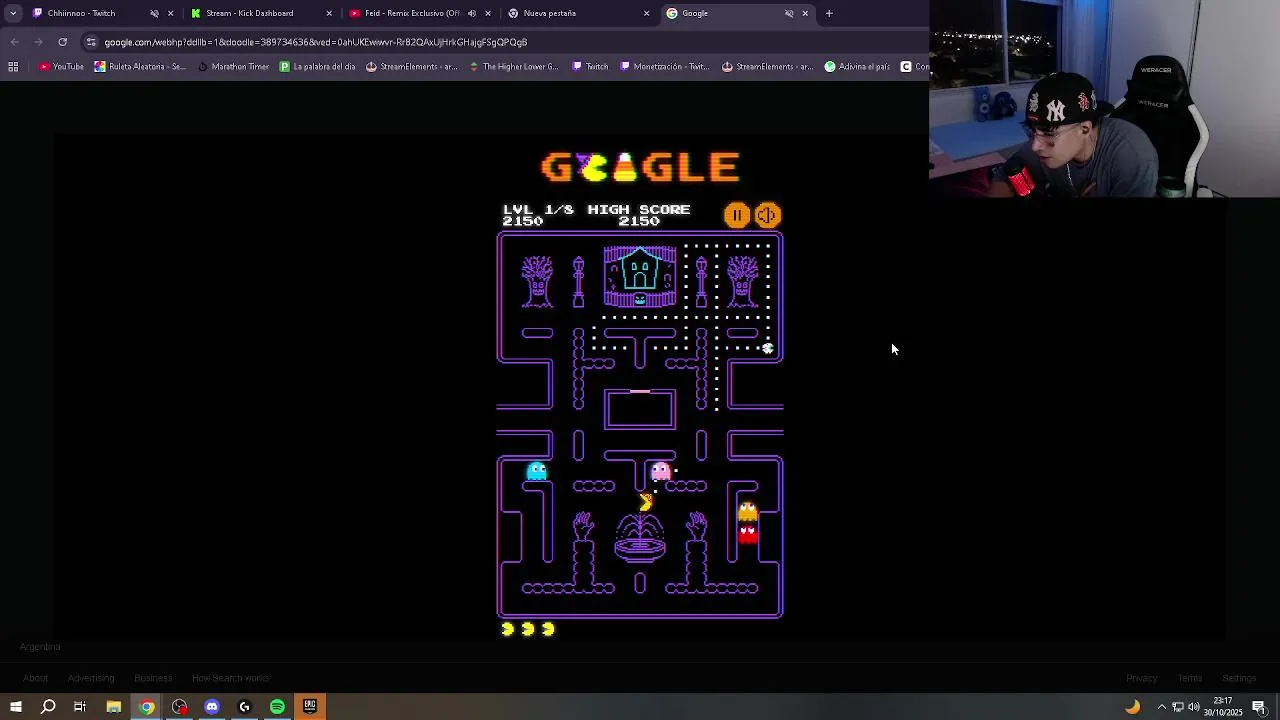Unmute the Google tab's muted speaker icon
Viewport: 1280px width, 720px height.
coord(789,13)
